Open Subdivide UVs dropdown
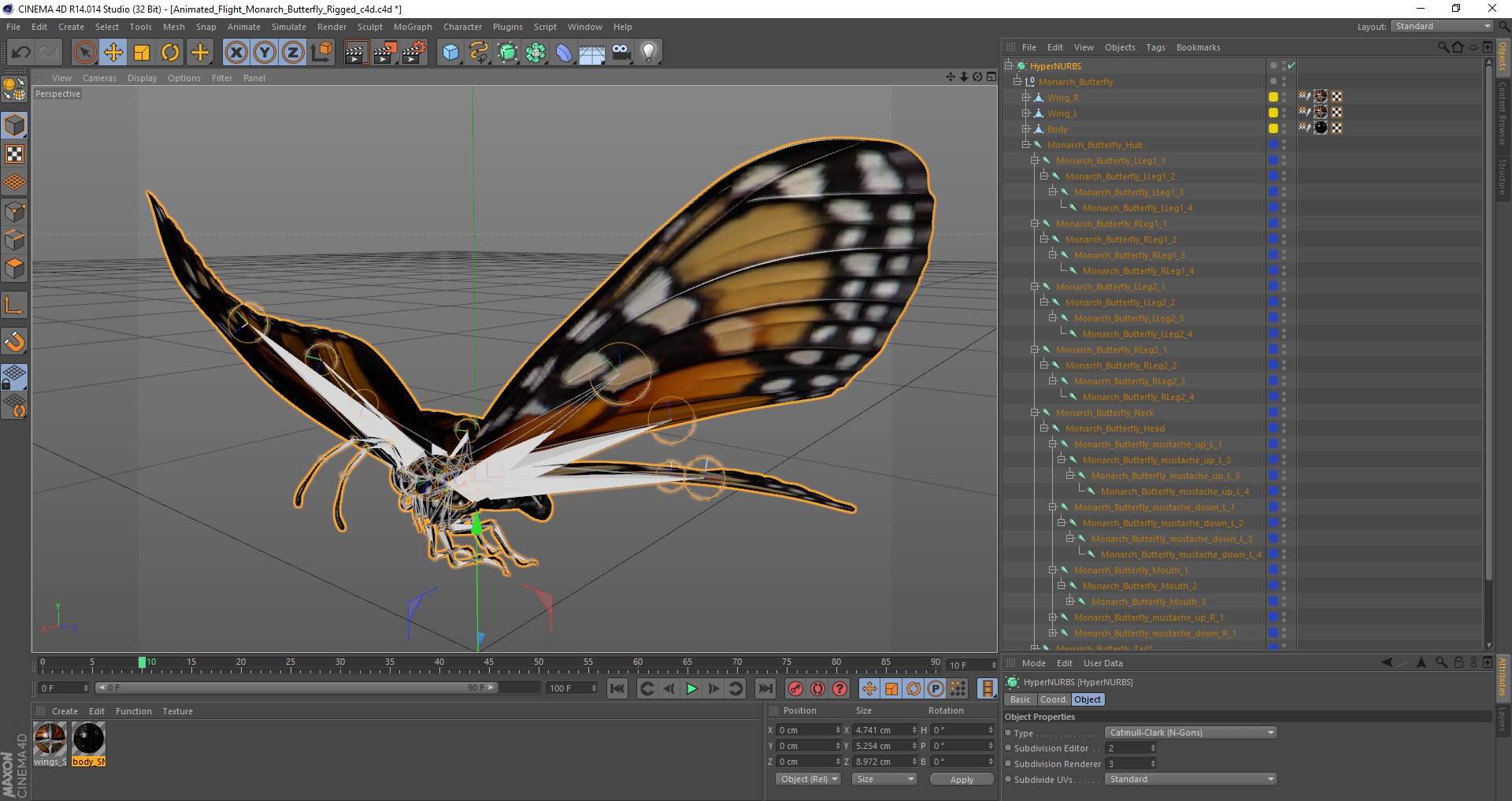 tap(1190, 779)
